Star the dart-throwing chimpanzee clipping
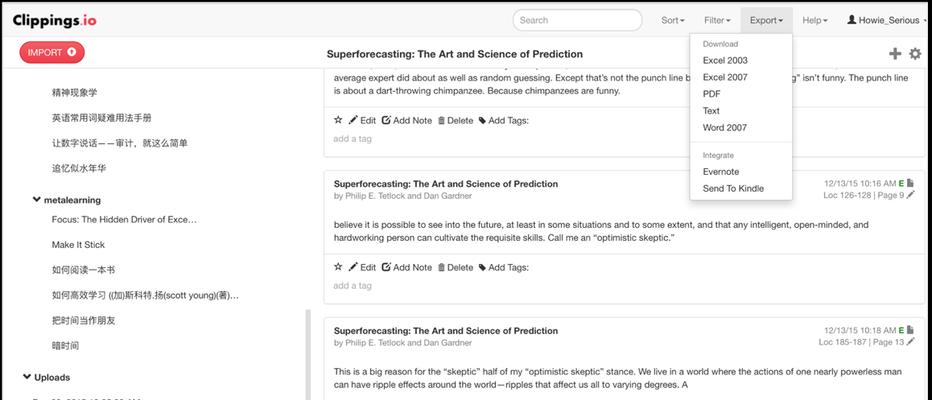This screenshot has height=400, width=932. coord(338,120)
